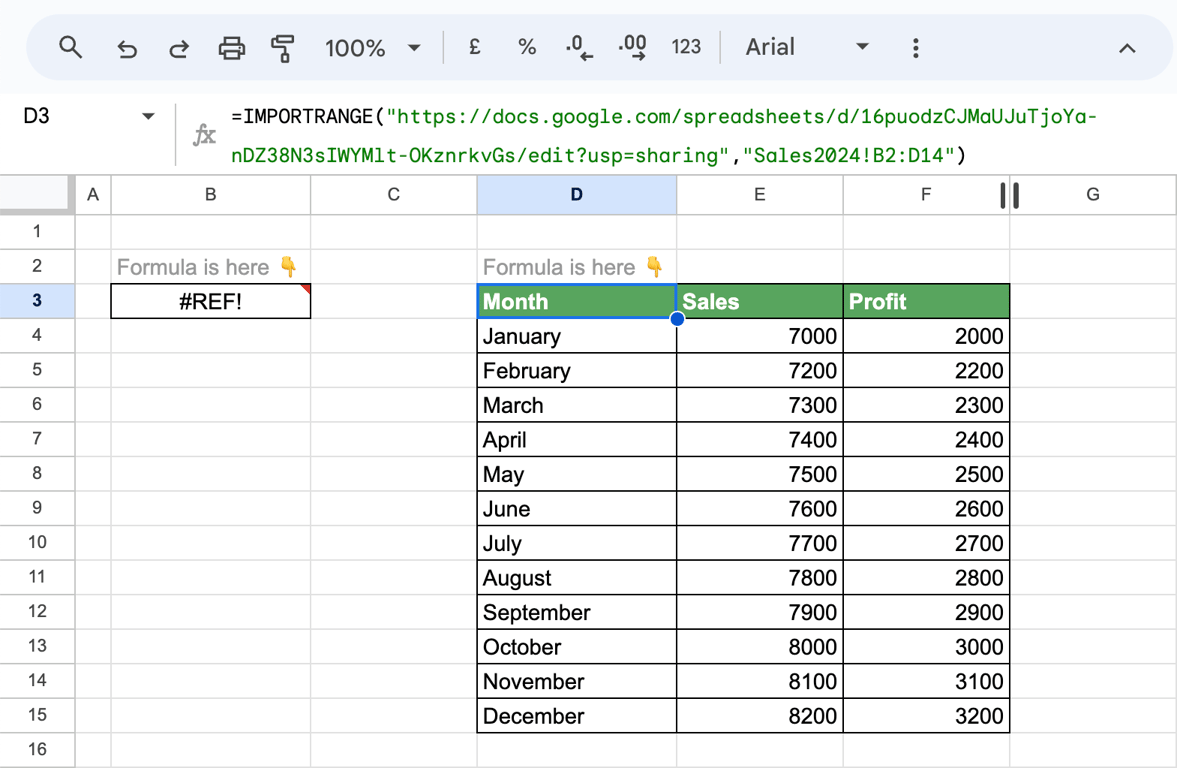Click the freeze divider bars near column F
Image resolution: width=1177 pixels, height=768 pixels.
[1010, 195]
